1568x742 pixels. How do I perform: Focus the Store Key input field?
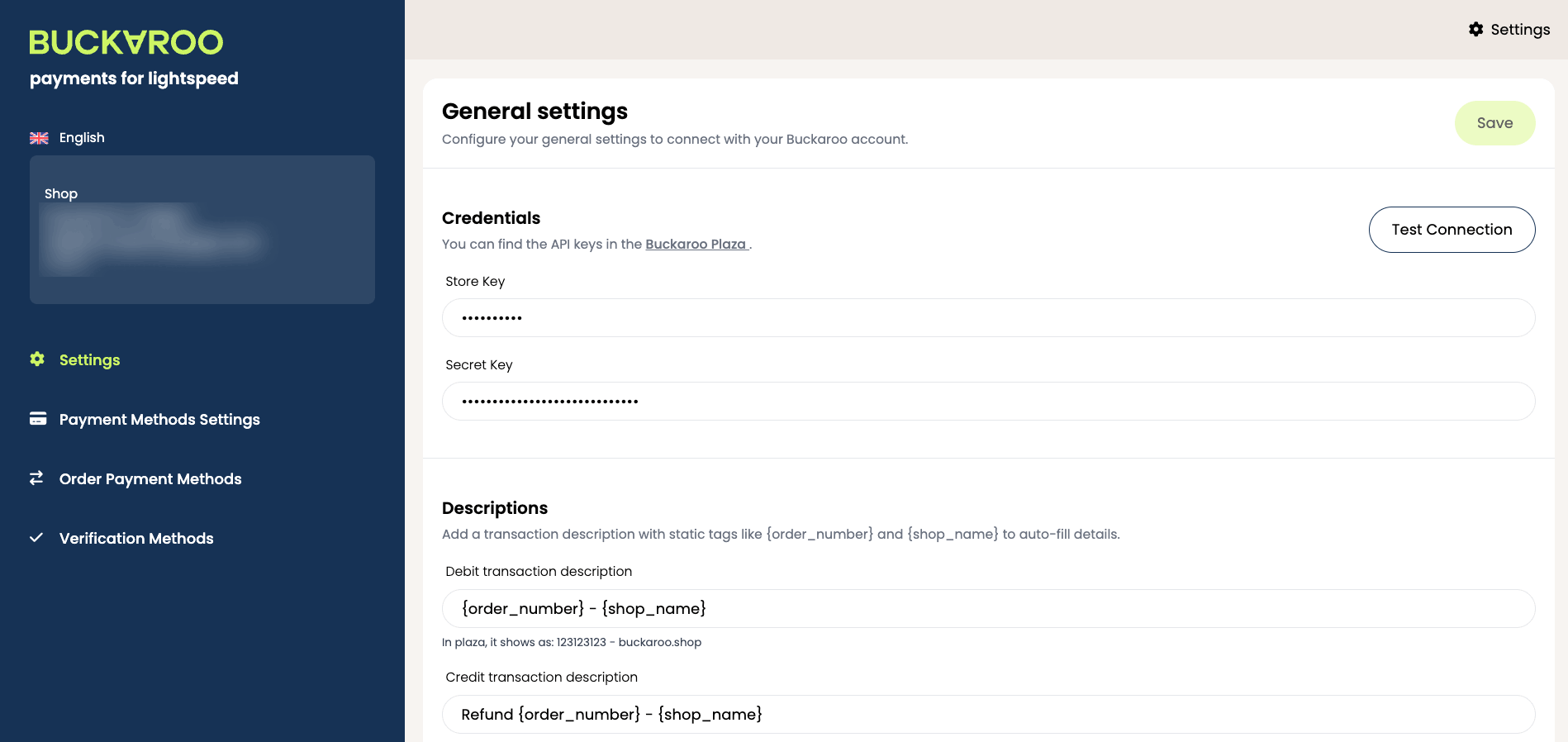coord(988,318)
